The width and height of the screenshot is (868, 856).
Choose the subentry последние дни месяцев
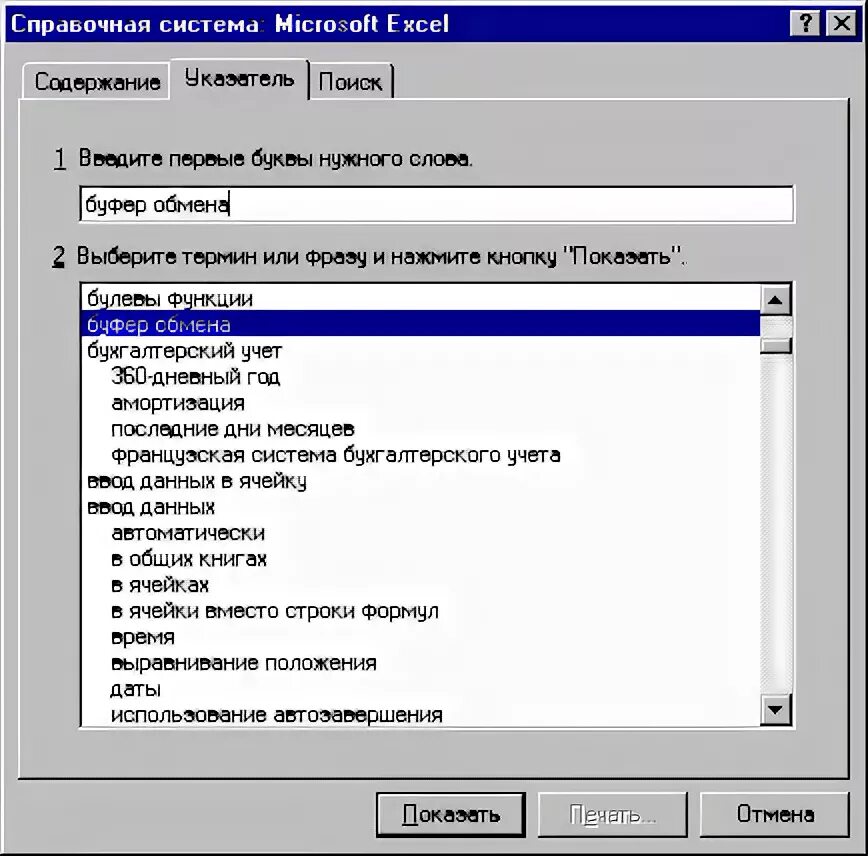(421, 429)
